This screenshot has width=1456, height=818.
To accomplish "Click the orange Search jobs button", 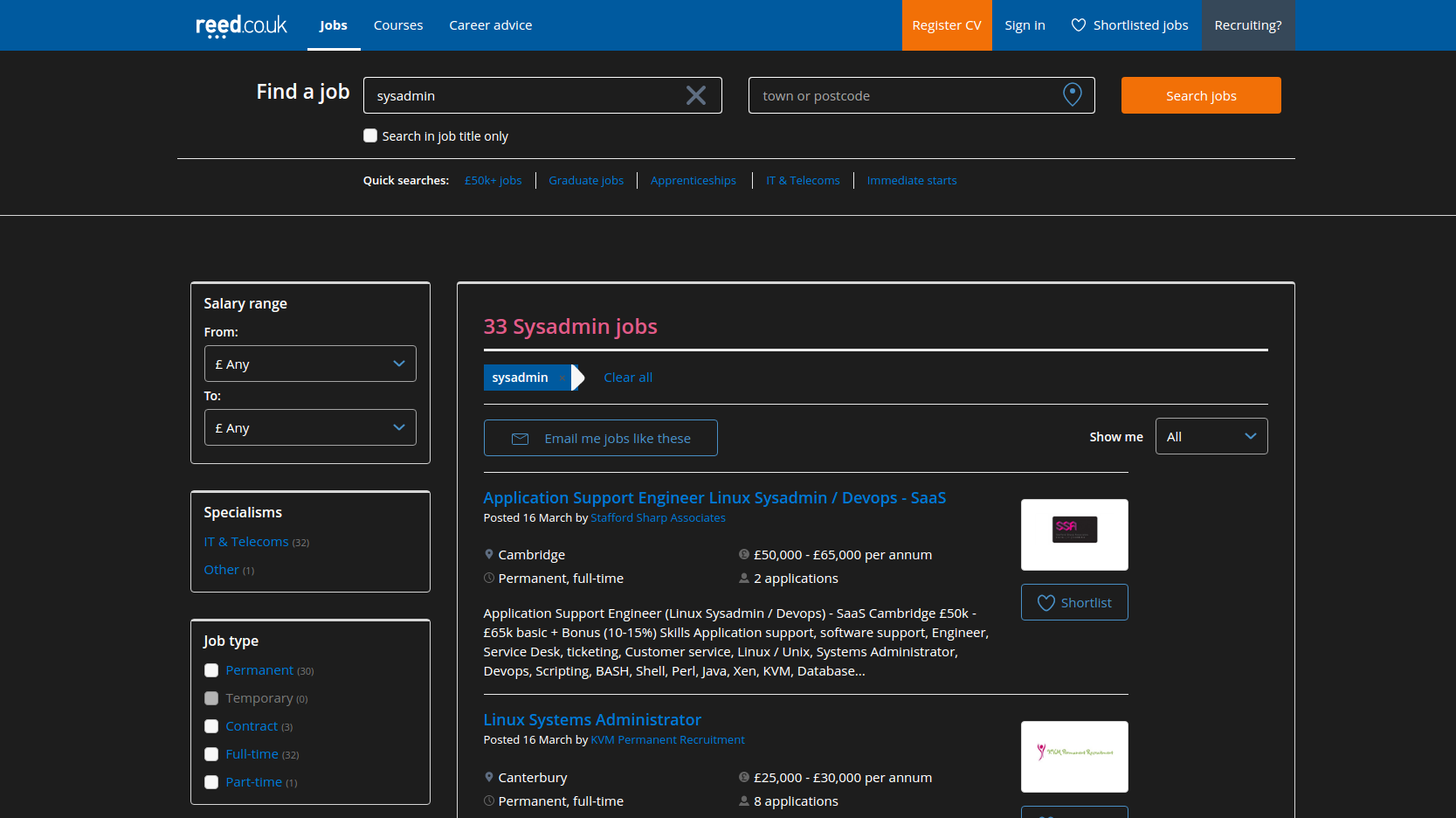I will pos(1201,95).
